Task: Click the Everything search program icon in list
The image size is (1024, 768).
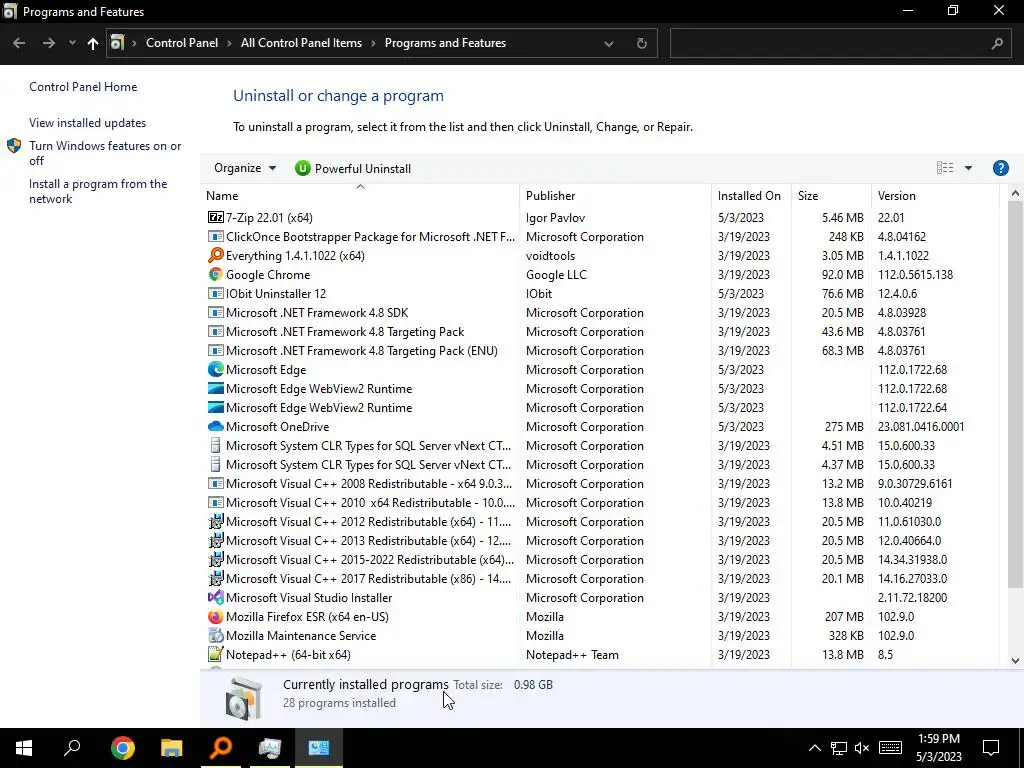Action: pyautogui.click(x=216, y=255)
